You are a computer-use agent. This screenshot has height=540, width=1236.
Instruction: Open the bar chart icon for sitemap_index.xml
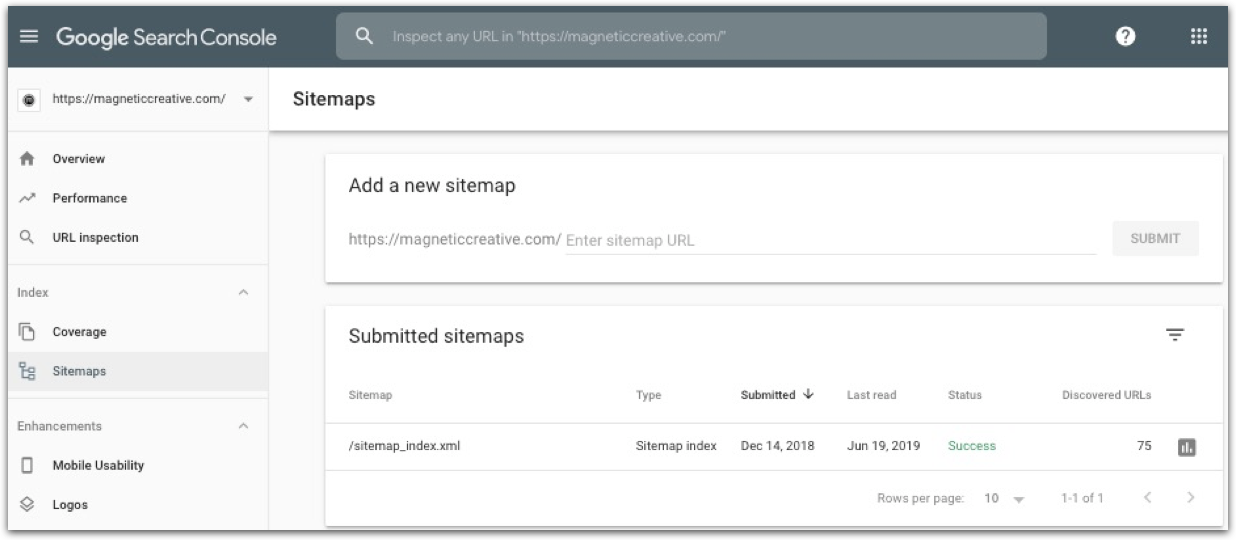(x=1187, y=447)
